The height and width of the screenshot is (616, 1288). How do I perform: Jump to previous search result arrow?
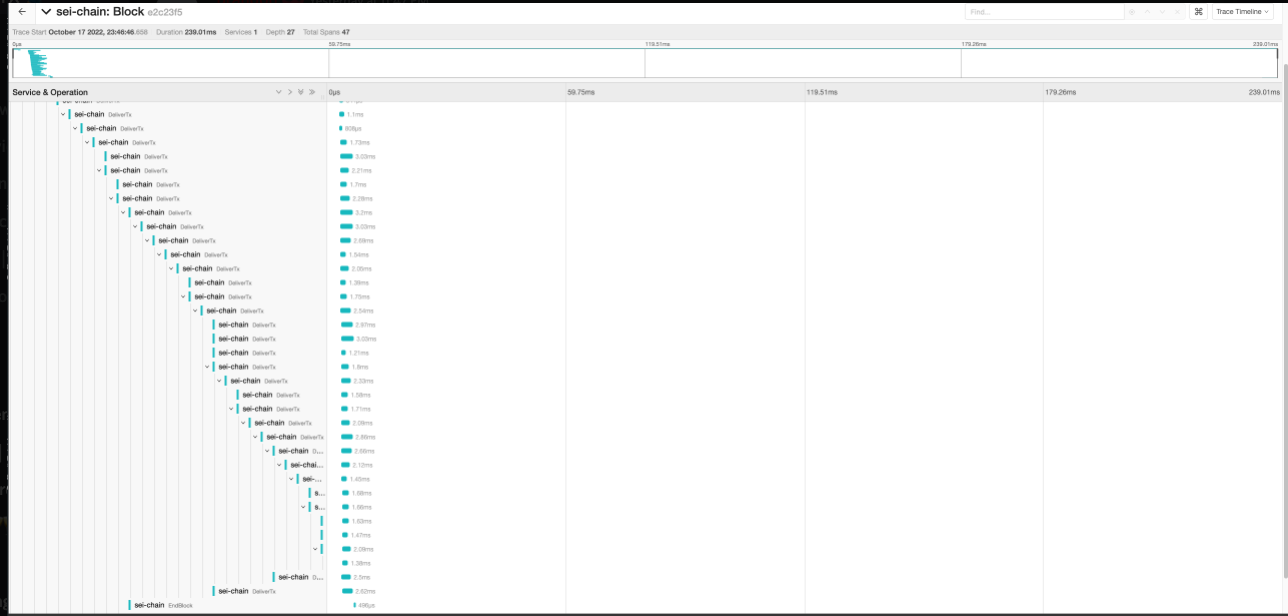(1149, 12)
